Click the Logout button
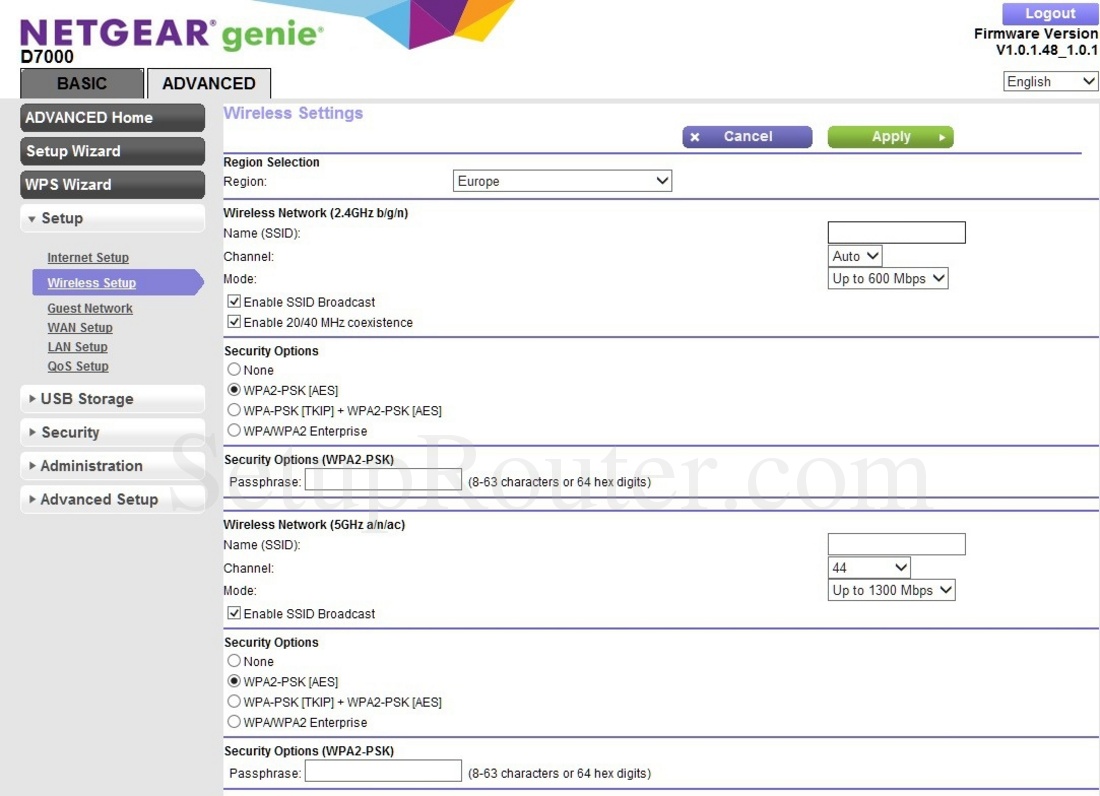Screen dimensions: 1100x796 (1048, 13)
